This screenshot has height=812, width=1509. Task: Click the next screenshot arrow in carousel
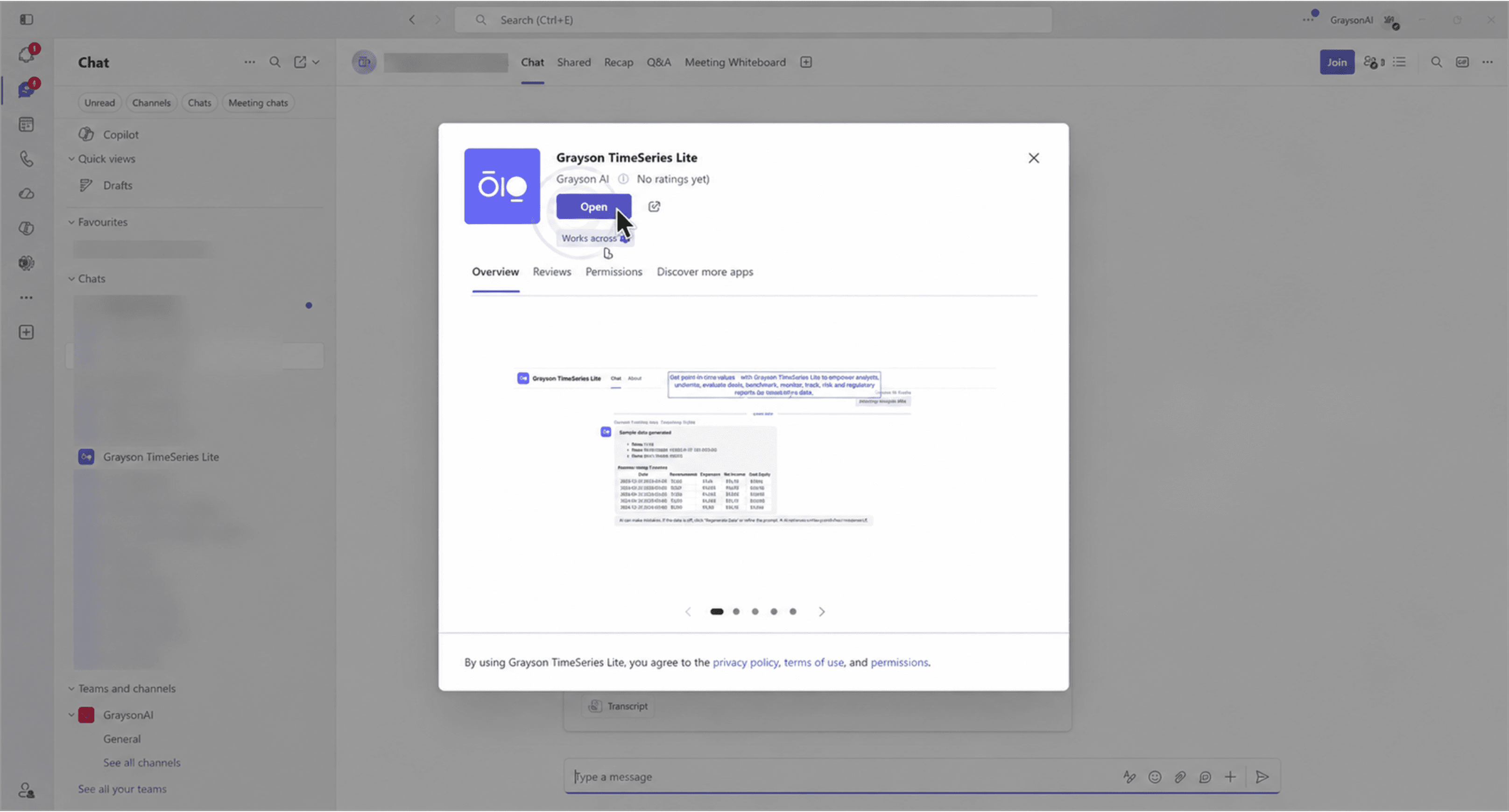(821, 612)
